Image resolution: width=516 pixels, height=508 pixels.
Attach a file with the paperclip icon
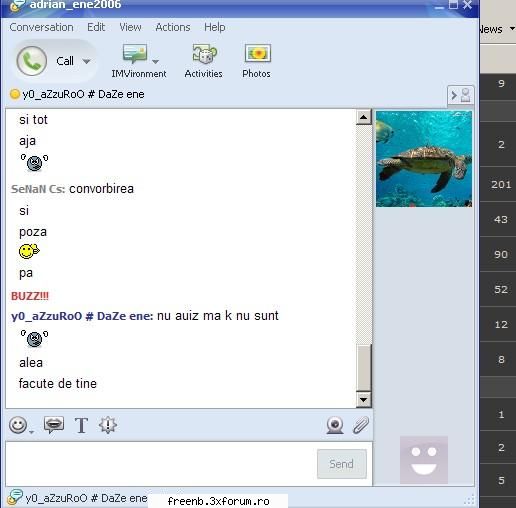coord(361,425)
